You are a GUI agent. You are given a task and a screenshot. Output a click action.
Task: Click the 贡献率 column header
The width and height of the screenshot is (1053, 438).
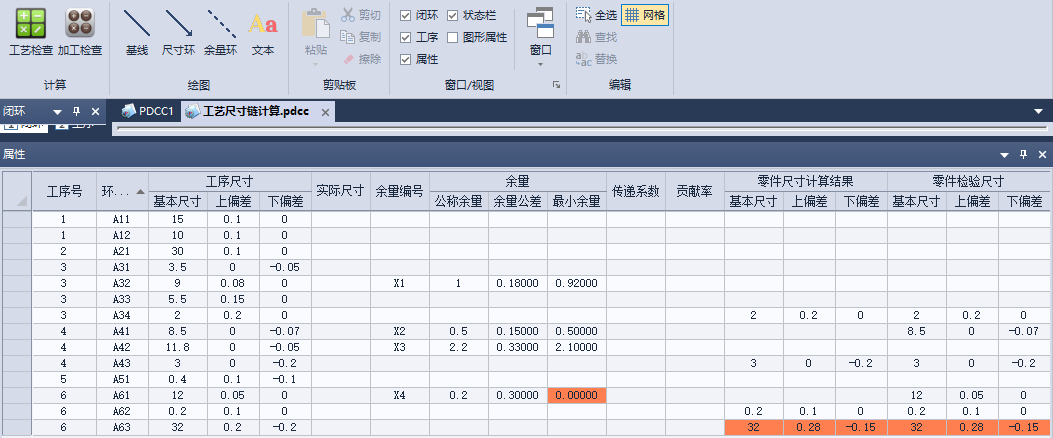(x=694, y=191)
